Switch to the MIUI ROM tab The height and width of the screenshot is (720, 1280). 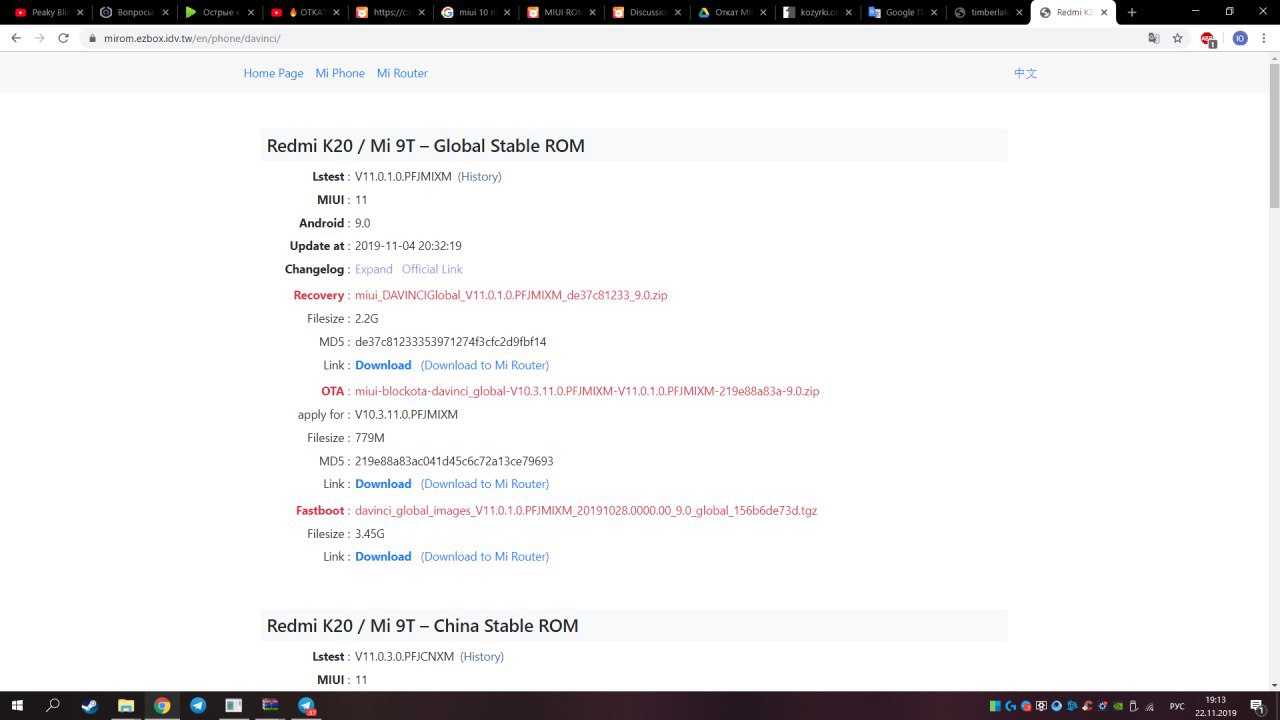pos(559,12)
